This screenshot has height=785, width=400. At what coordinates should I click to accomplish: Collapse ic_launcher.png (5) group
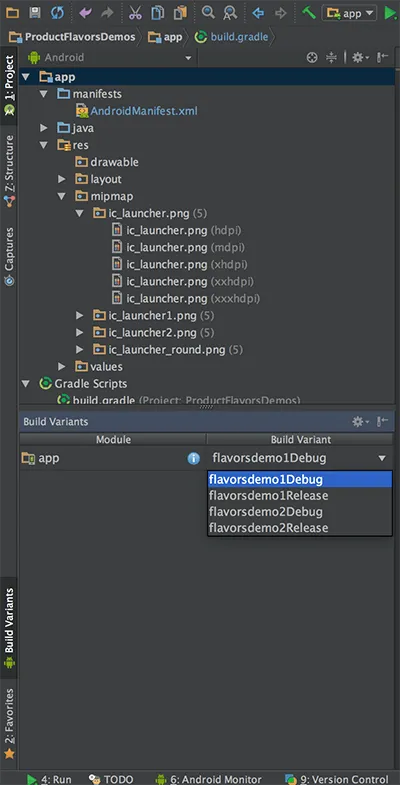(x=80, y=213)
